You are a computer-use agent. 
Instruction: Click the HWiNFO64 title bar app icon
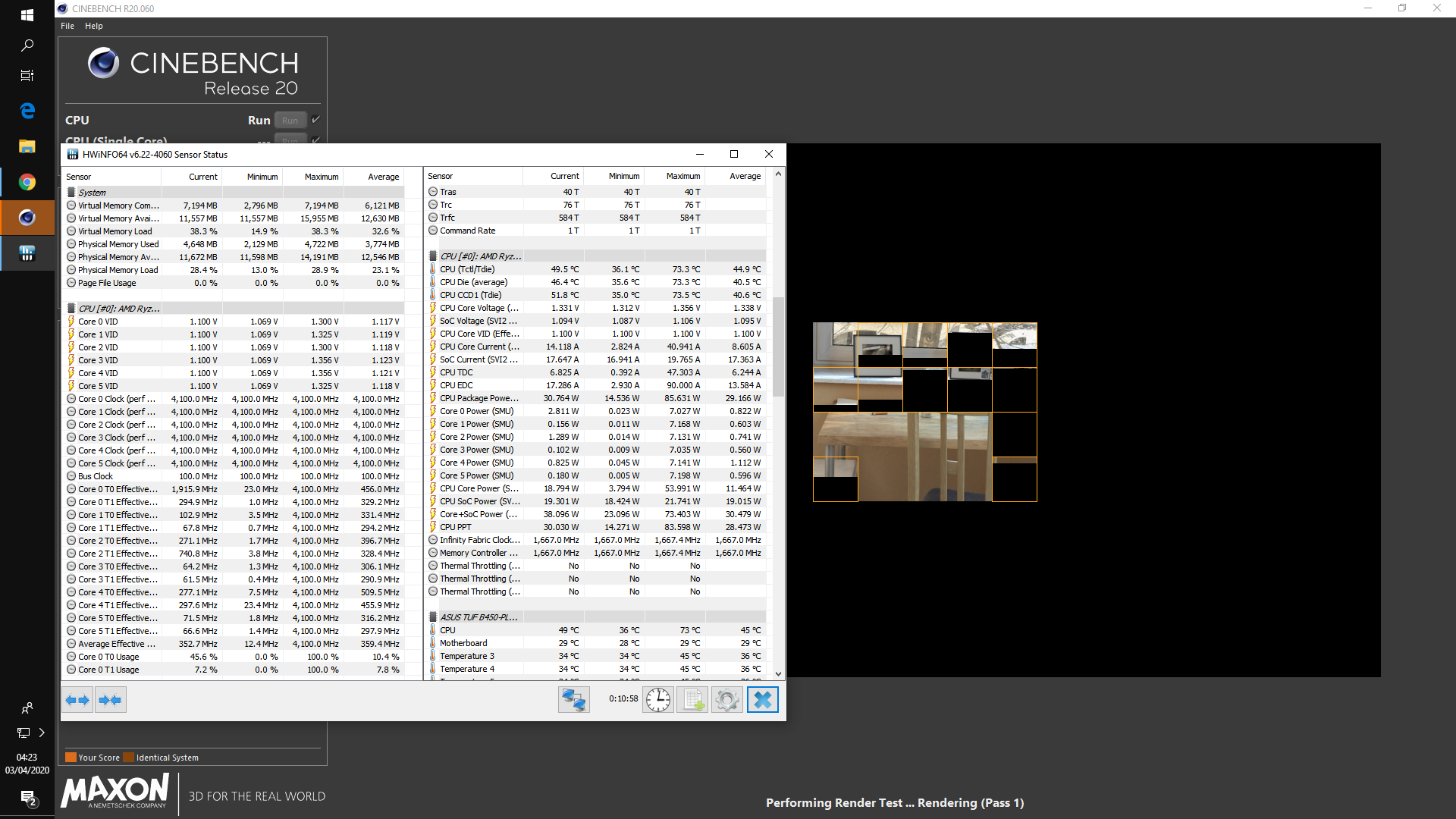coord(73,154)
